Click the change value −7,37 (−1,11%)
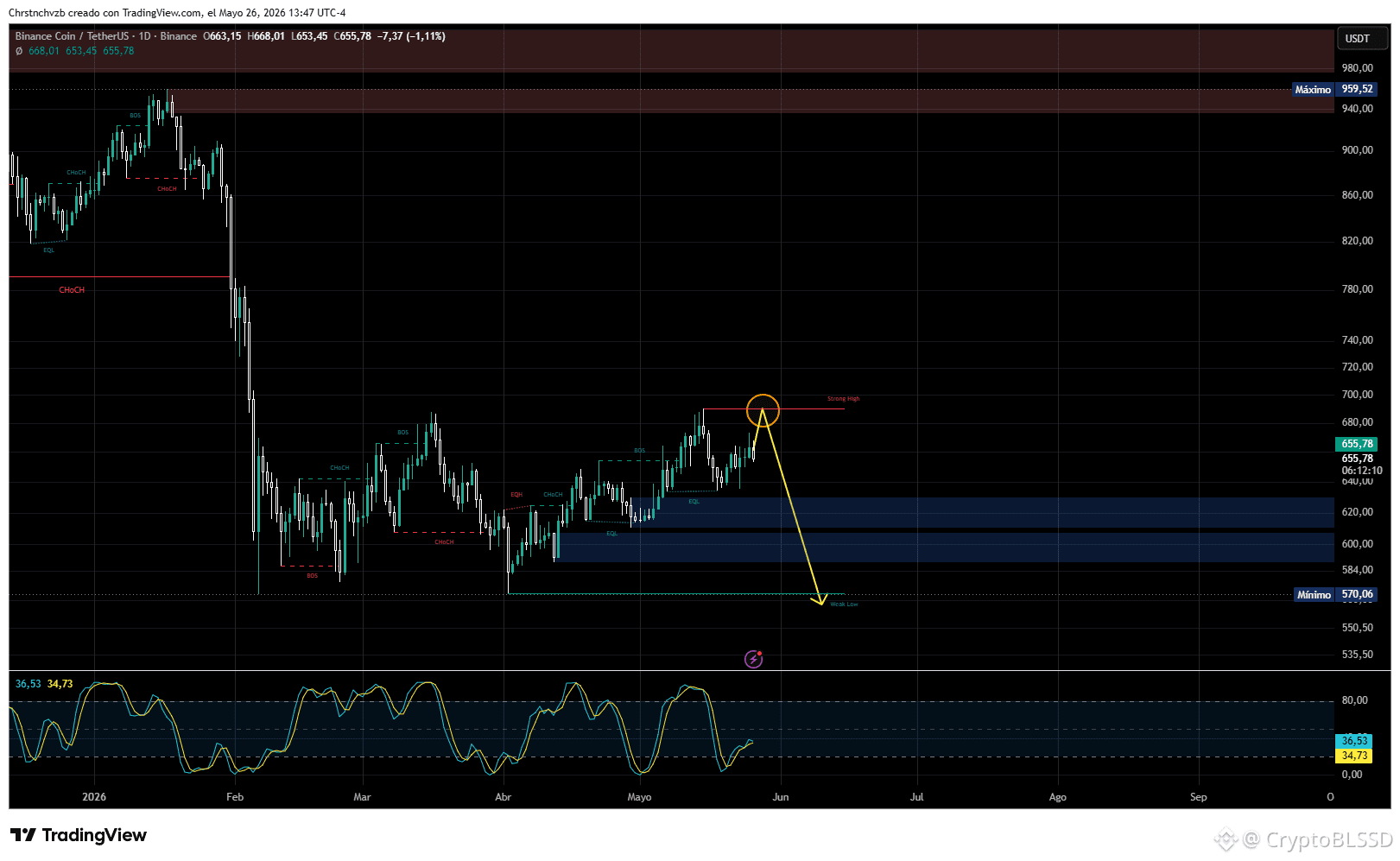This screenshot has height=861, width=1400. [x=412, y=36]
